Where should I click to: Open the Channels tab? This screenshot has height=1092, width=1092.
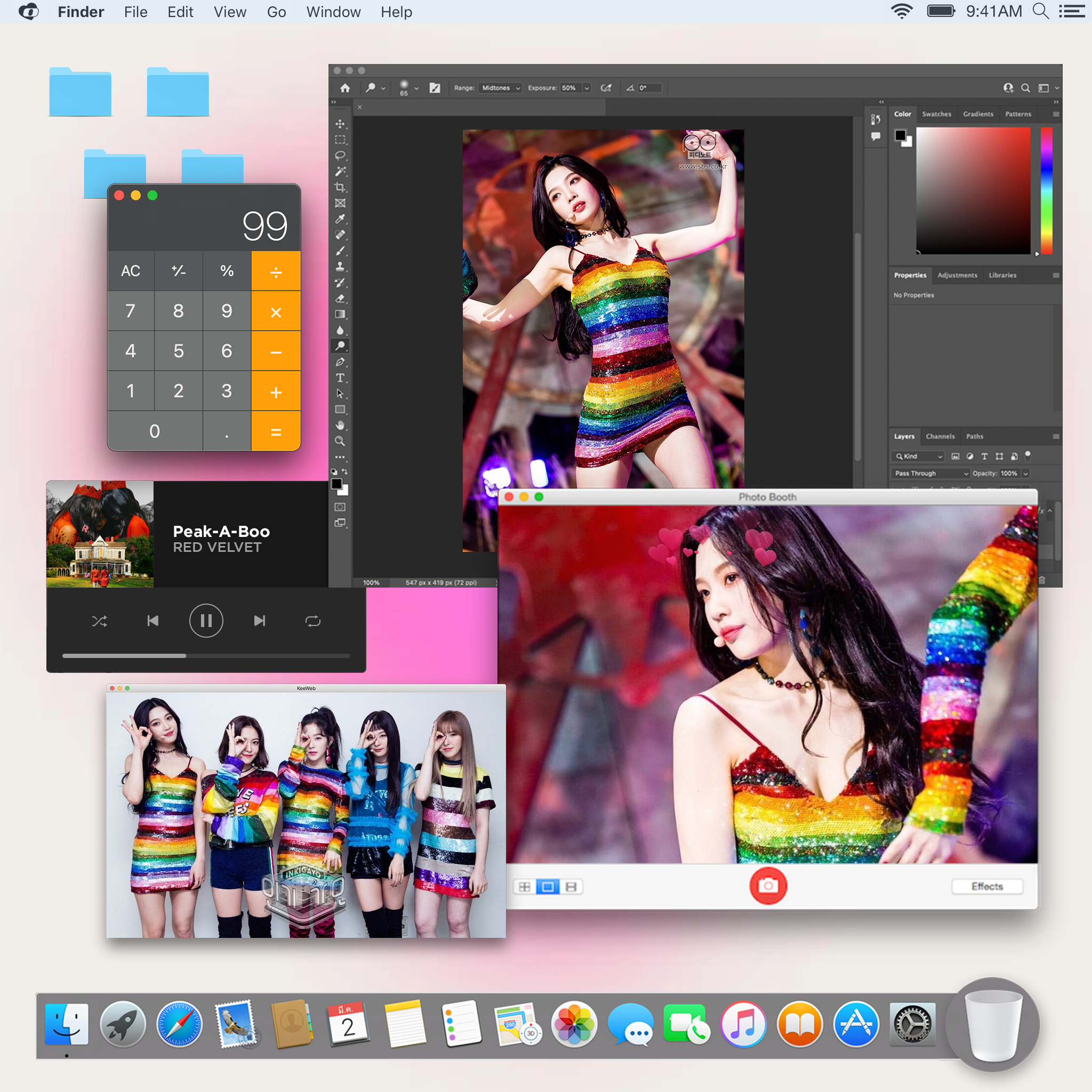pos(940,436)
